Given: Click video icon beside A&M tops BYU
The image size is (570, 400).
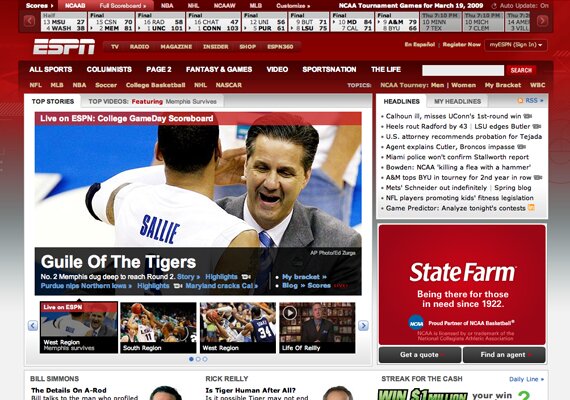Looking at the screenshot, I should (x=538, y=177).
